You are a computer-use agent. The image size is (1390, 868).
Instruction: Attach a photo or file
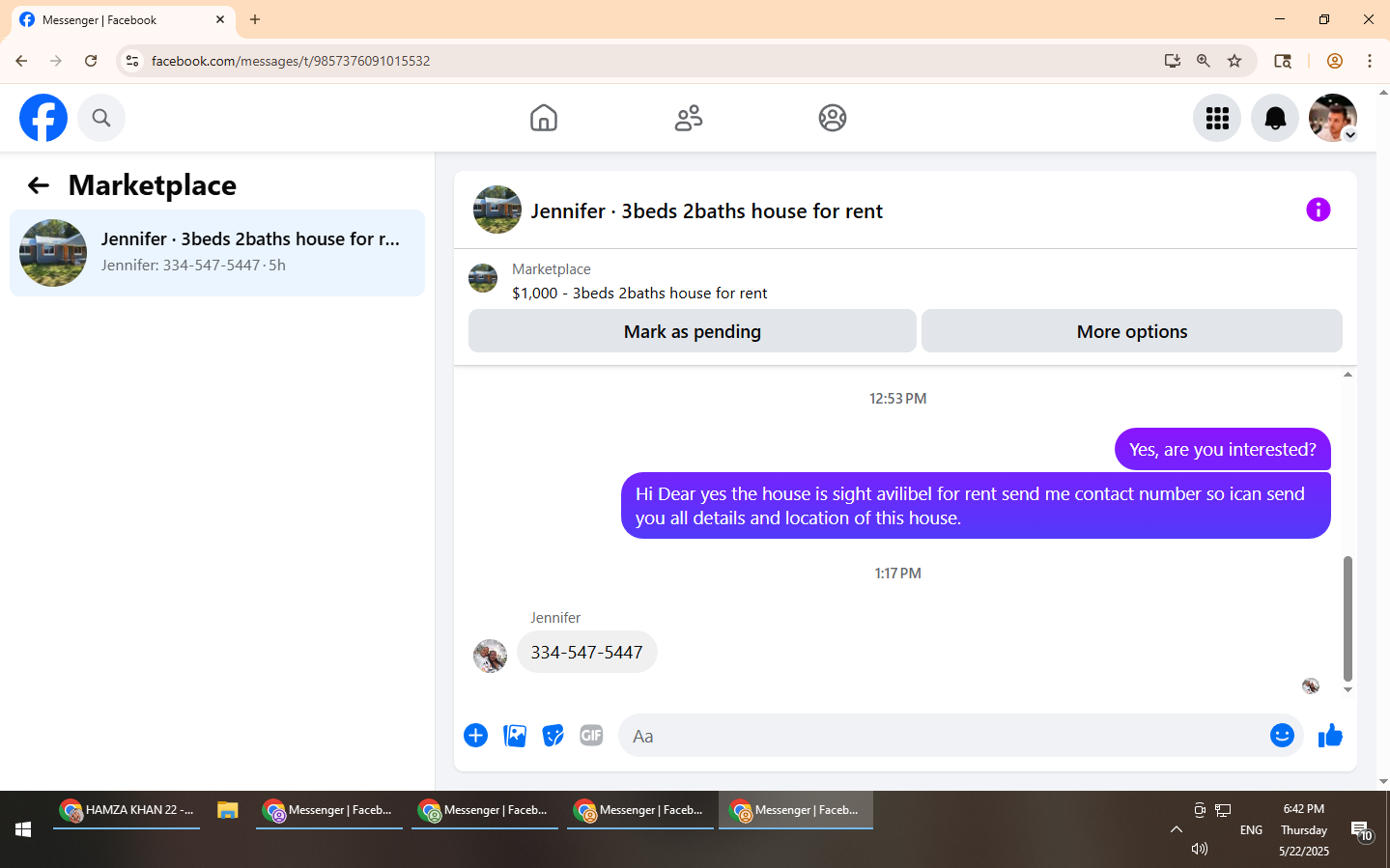click(515, 736)
